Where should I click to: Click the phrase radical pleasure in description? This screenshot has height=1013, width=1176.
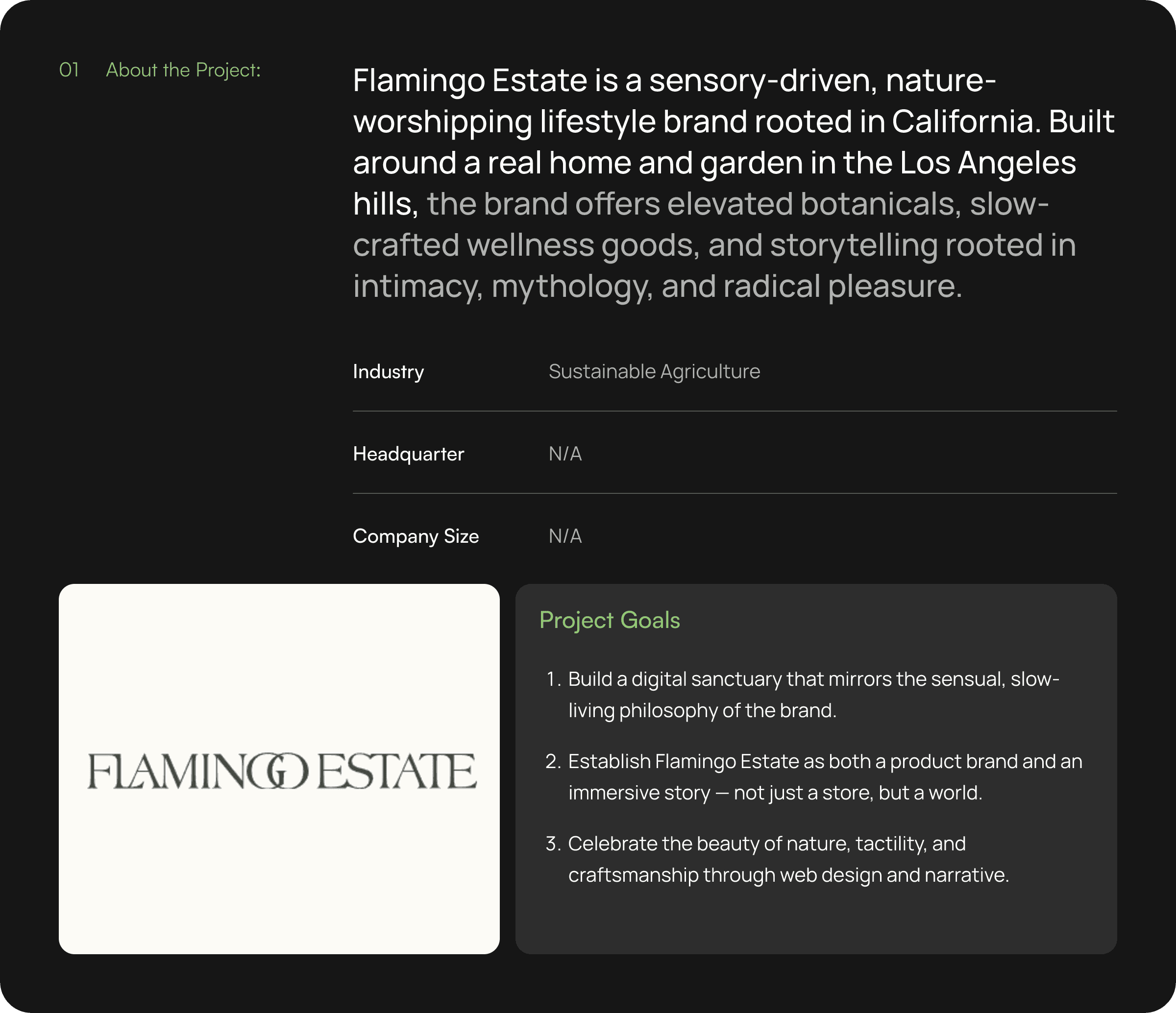[842, 286]
